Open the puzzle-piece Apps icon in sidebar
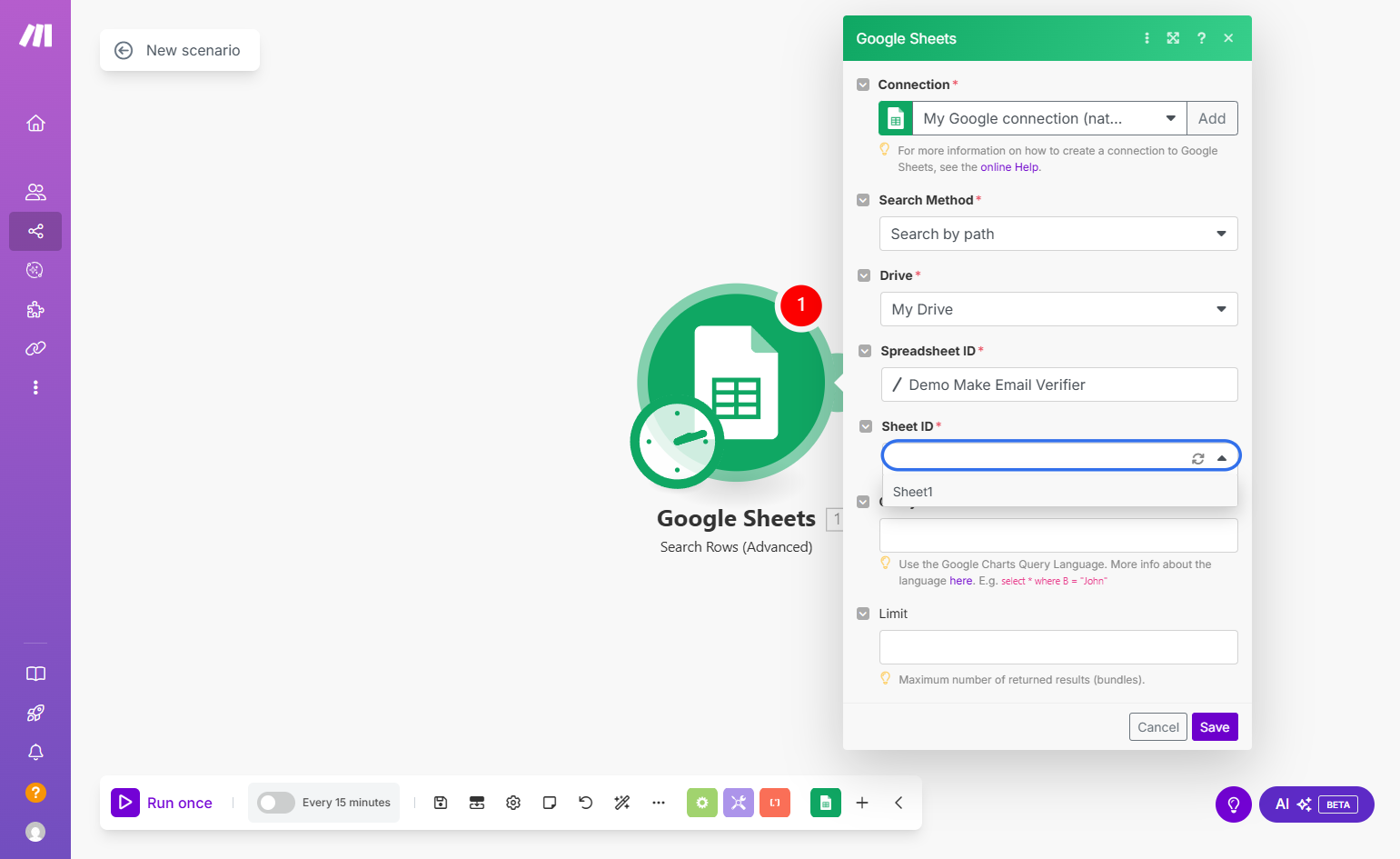1400x859 pixels. click(35, 309)
